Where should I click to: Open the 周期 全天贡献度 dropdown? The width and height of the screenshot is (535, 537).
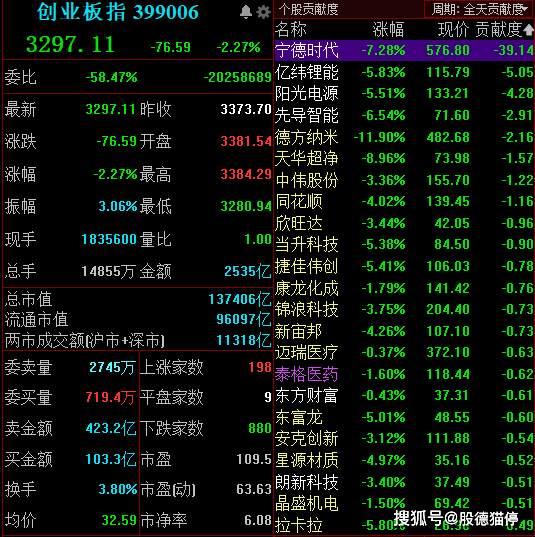click(479, 9)
